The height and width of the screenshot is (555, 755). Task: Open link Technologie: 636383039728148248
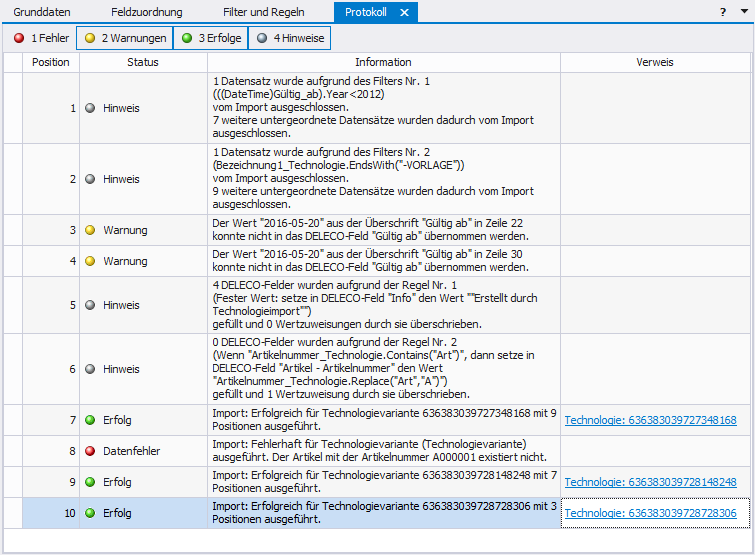pyautogui.click(x=650, y=482)
